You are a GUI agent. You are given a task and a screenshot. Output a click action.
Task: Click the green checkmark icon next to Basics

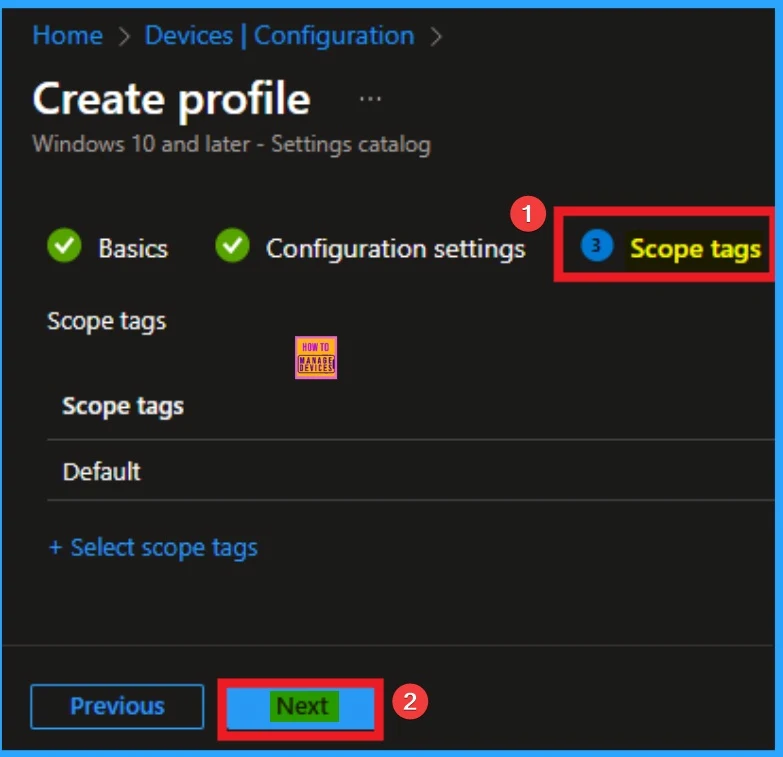coord(65,247)
